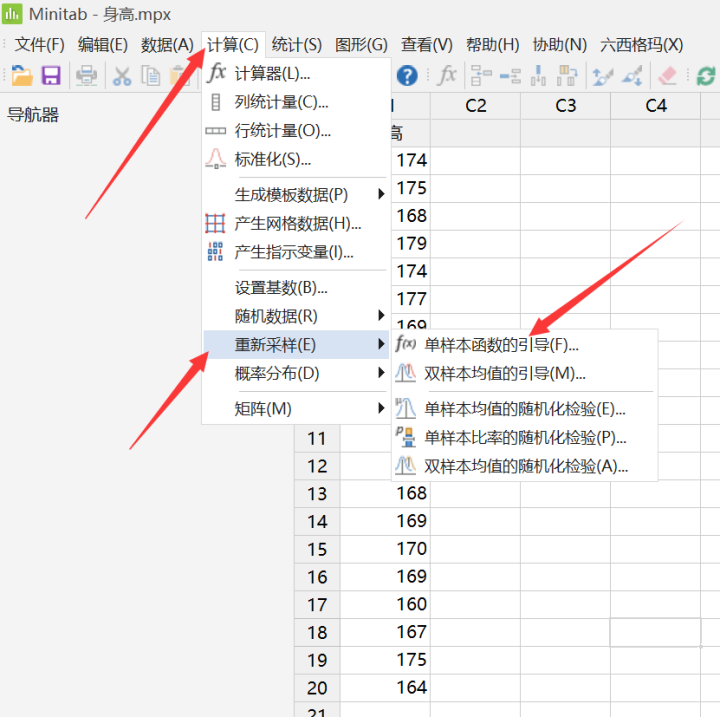This screenshot has width=720, height=717.
Task: Open the 帮助(H) menu
Action: [x=493, y=45]
